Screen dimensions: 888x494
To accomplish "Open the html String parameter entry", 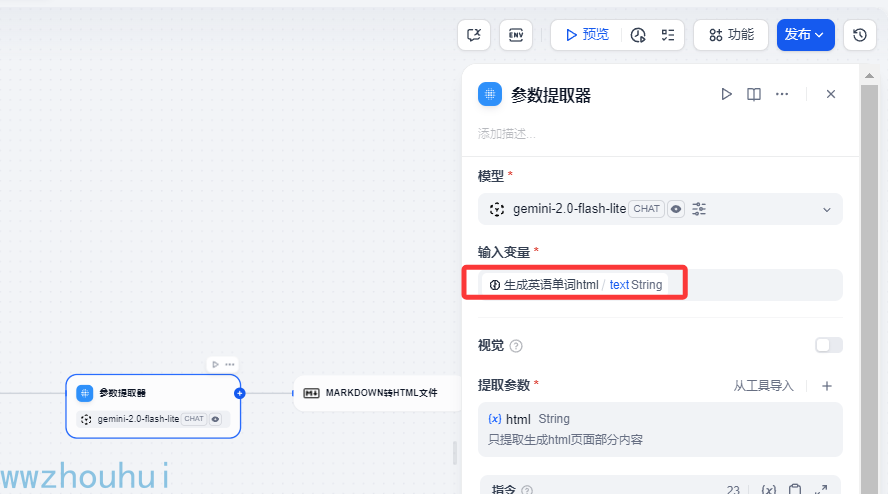I will tap(660, 429).
